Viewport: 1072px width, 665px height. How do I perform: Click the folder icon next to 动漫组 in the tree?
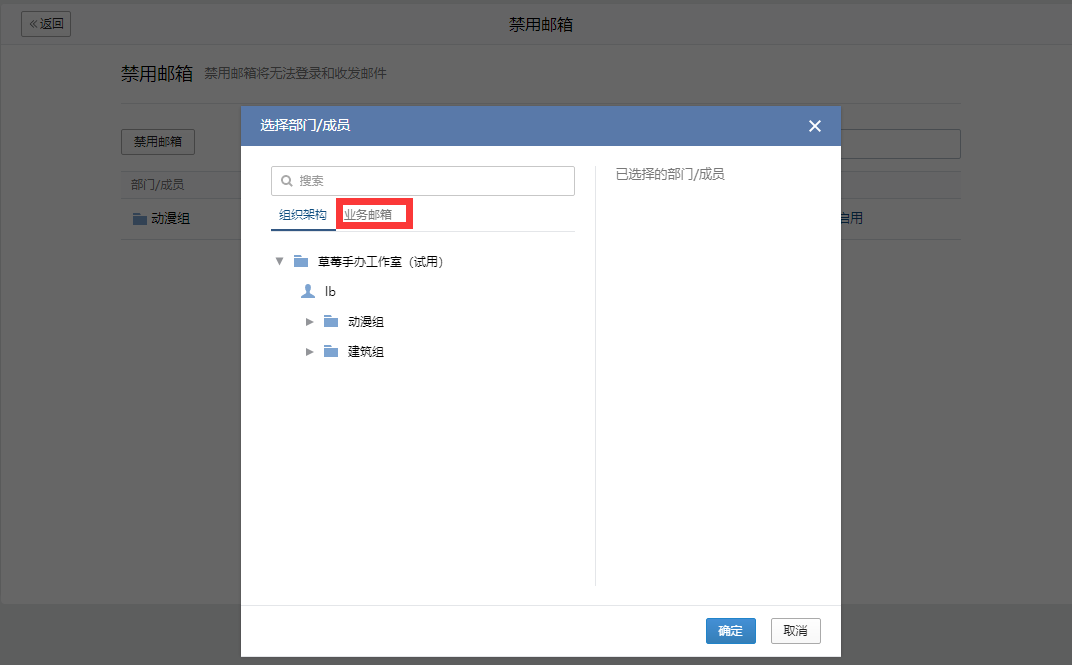click(331, 322)
